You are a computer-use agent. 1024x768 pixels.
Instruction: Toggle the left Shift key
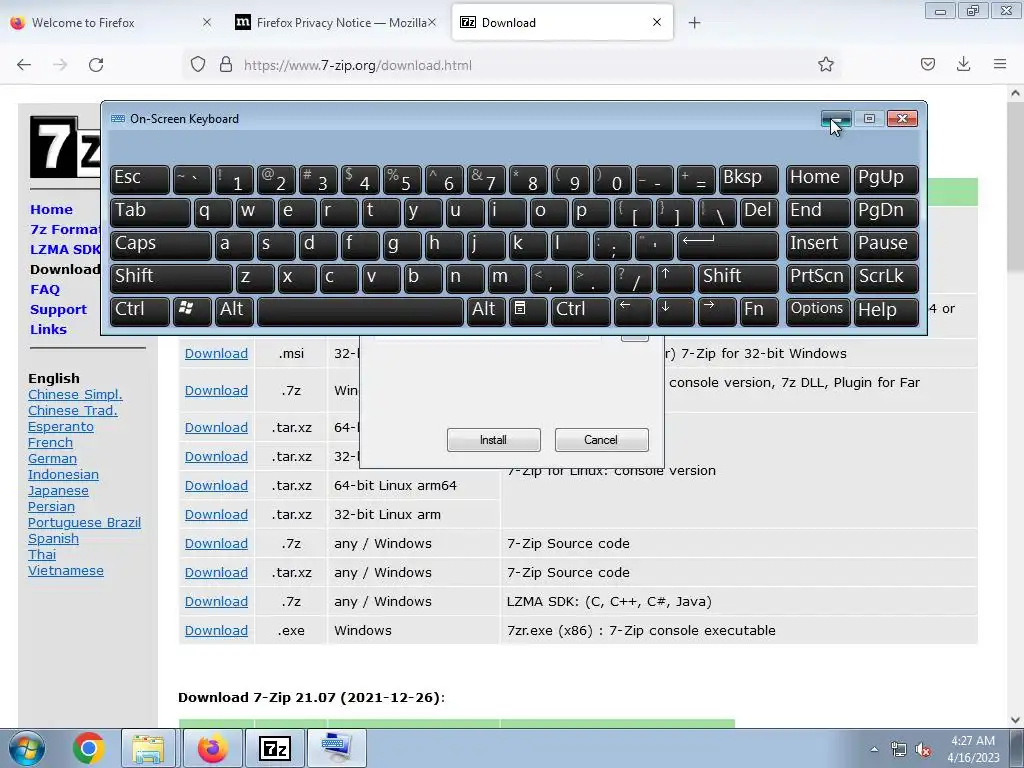point(171,278)
